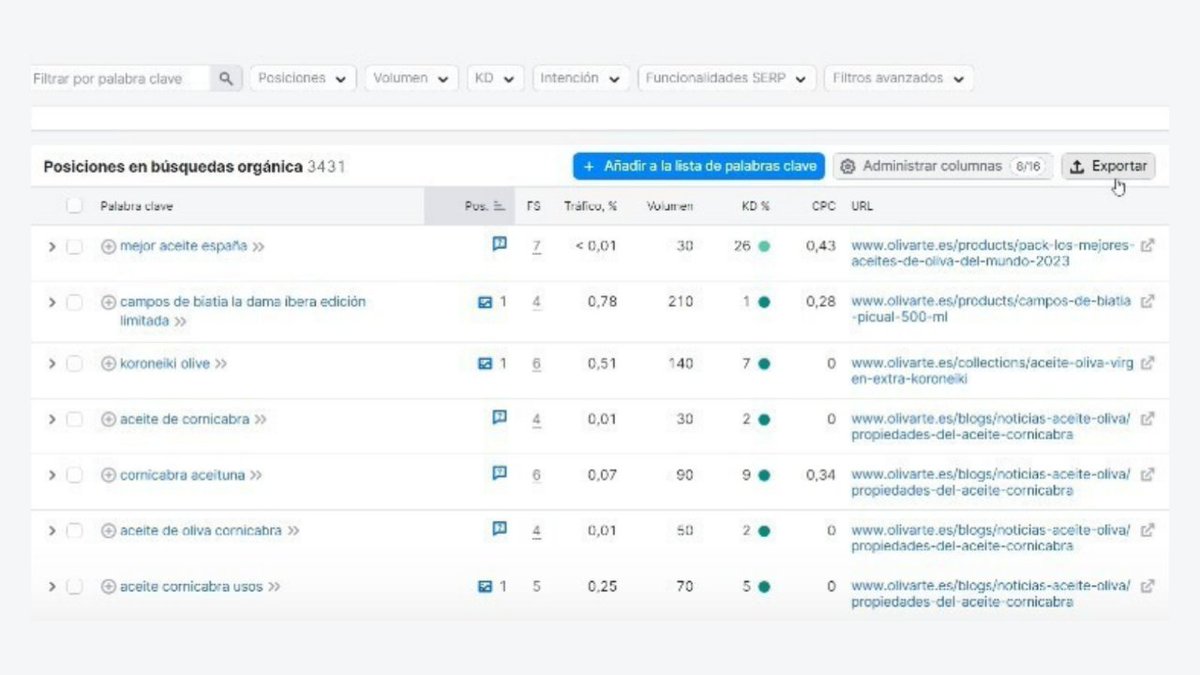
Task: Click image pack icon in campos de biatia row
Action: click(485, 302)
